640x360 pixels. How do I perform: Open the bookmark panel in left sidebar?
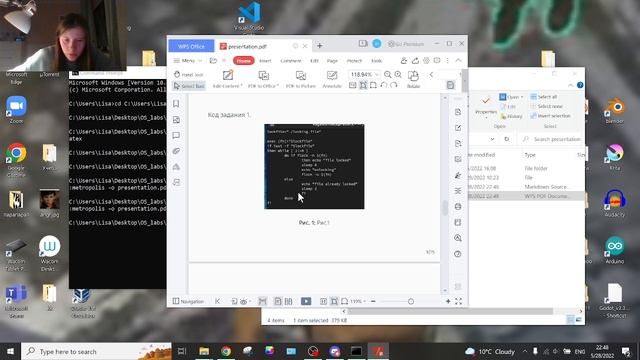(x=176, y=104)
